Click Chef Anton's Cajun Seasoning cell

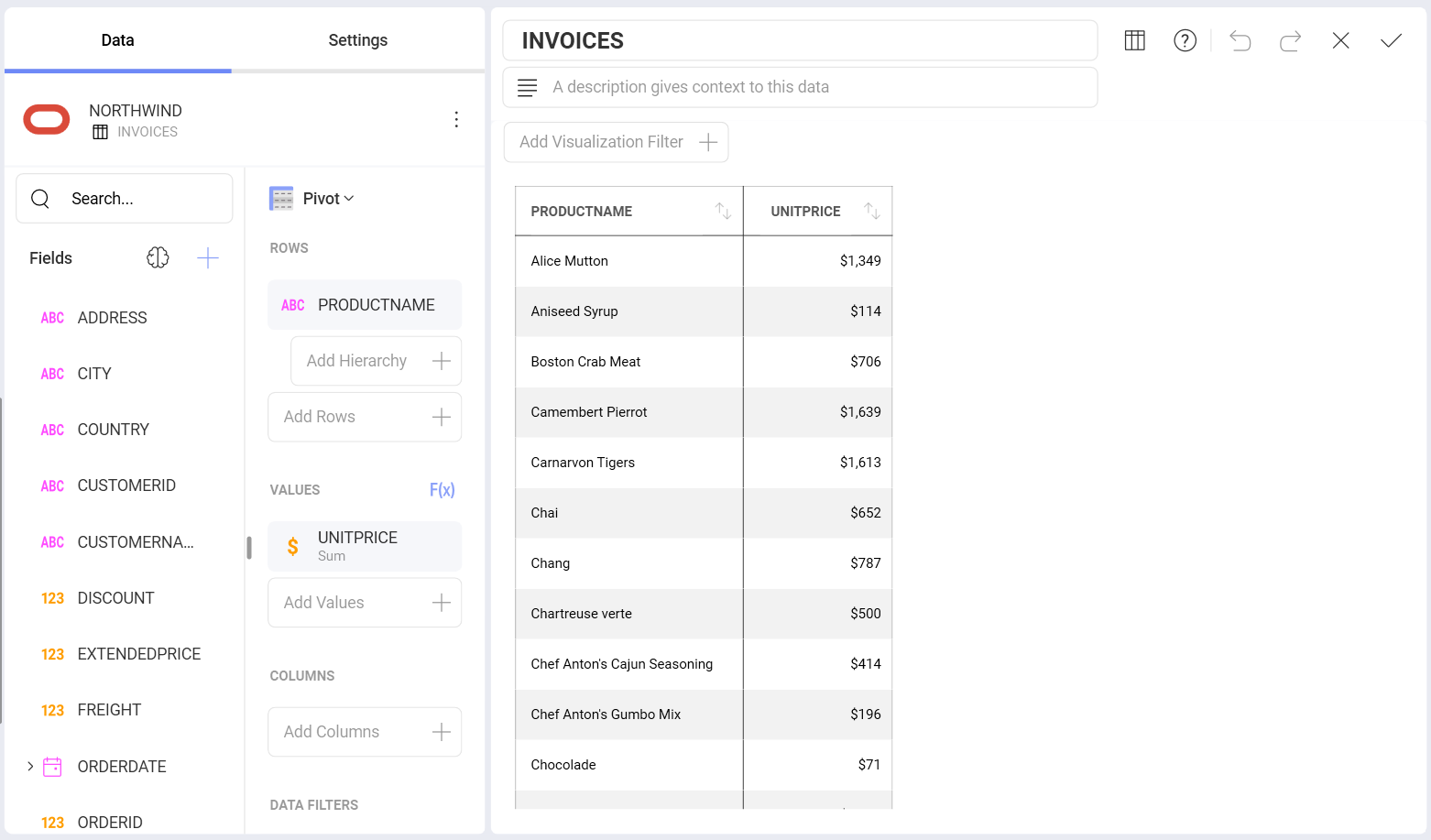point(629,664)
